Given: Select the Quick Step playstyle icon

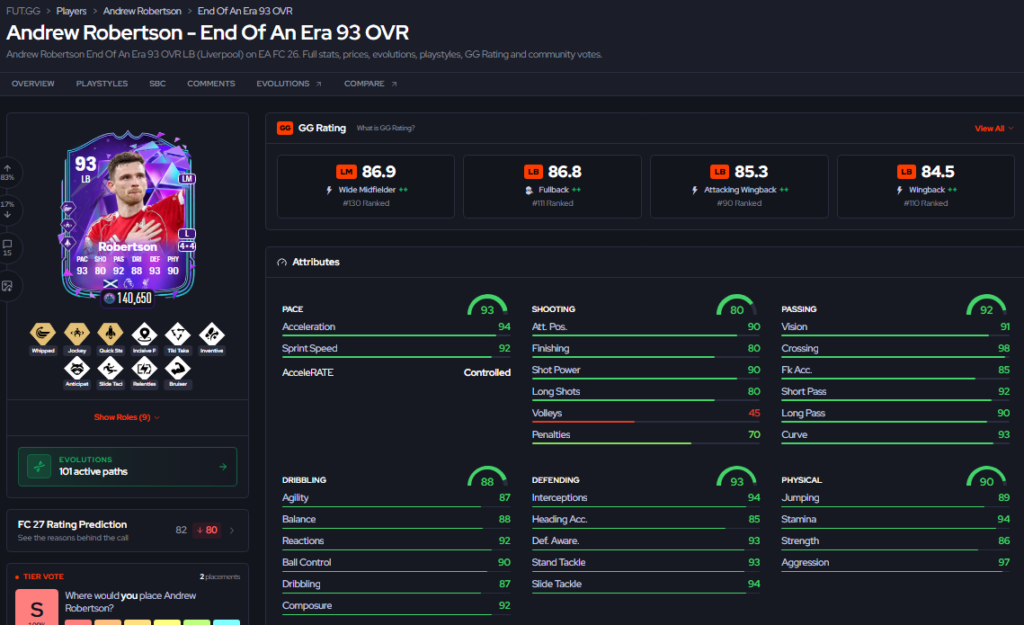Looking at the screenshot, I should (110, 334).
